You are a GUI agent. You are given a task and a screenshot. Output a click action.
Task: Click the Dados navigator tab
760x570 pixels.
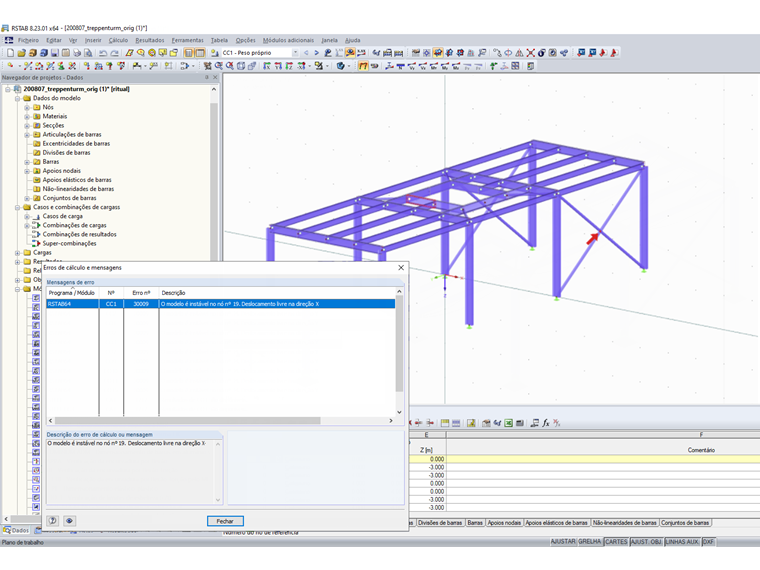click(x=16, y=530)
